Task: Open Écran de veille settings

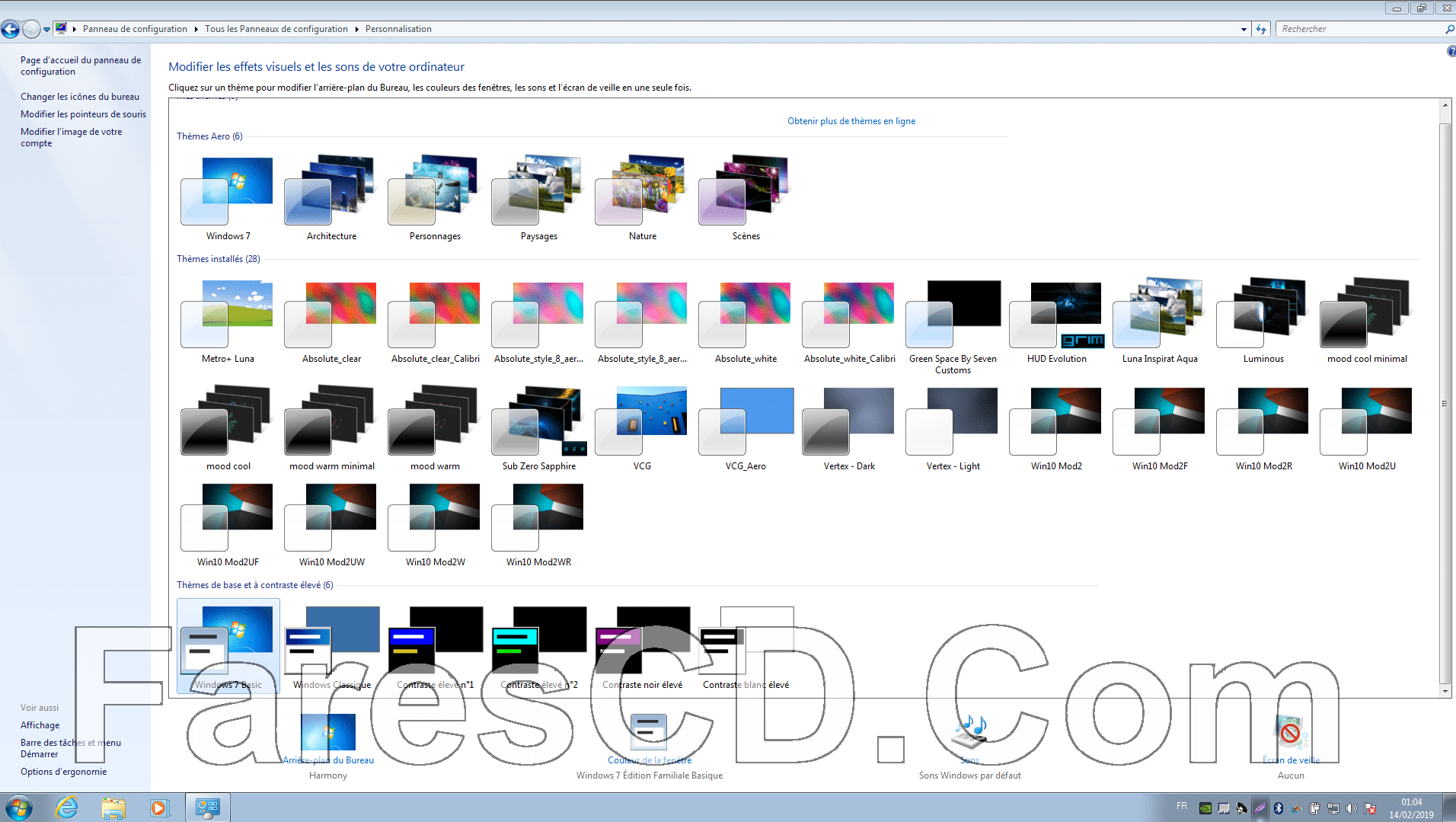Action: pos(1291,760)
